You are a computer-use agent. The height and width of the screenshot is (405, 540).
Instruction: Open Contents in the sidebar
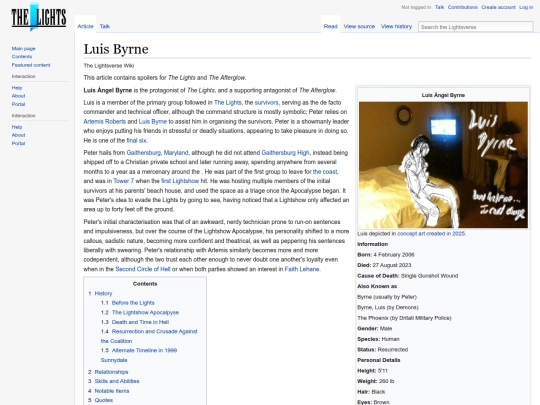point(22,56)
